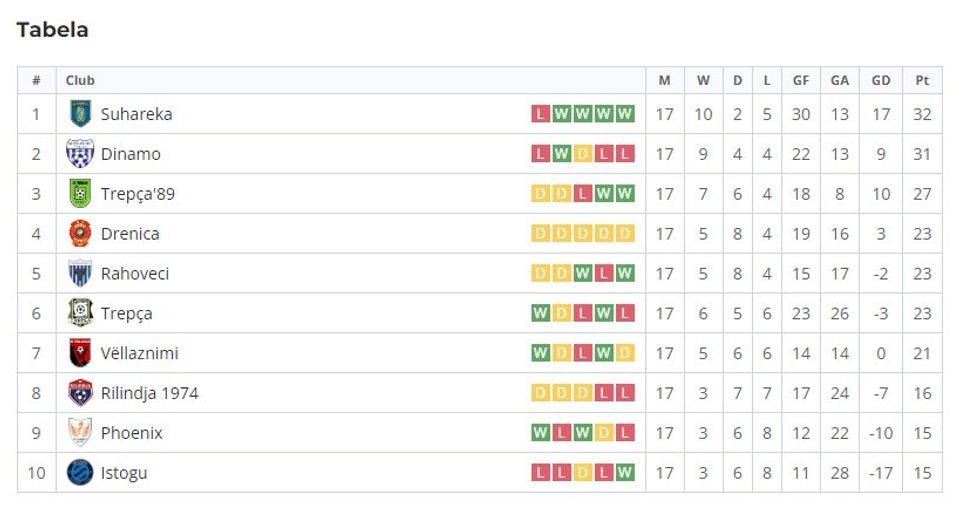Click the Vëllaznimi club crest icon
Image resolution: width=980 pixels, height=515 pixels.
tap(80, 353)
